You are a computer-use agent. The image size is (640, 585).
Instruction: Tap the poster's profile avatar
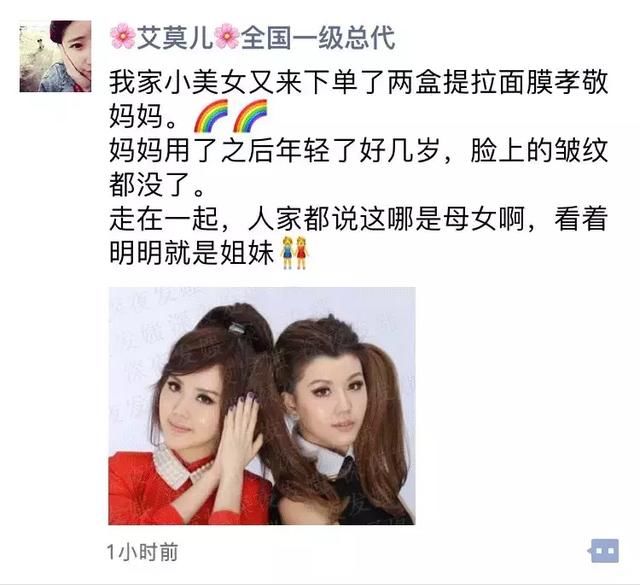point(55,56)
